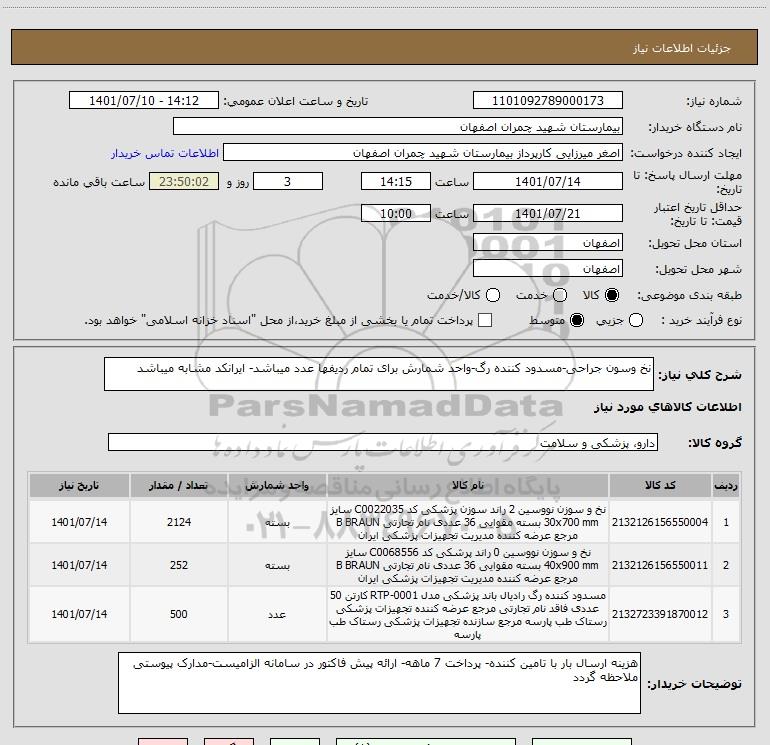Choose the متوسط purchase type radio
Viewport: 770px width, 745px height.
click(x=577, y=320)
